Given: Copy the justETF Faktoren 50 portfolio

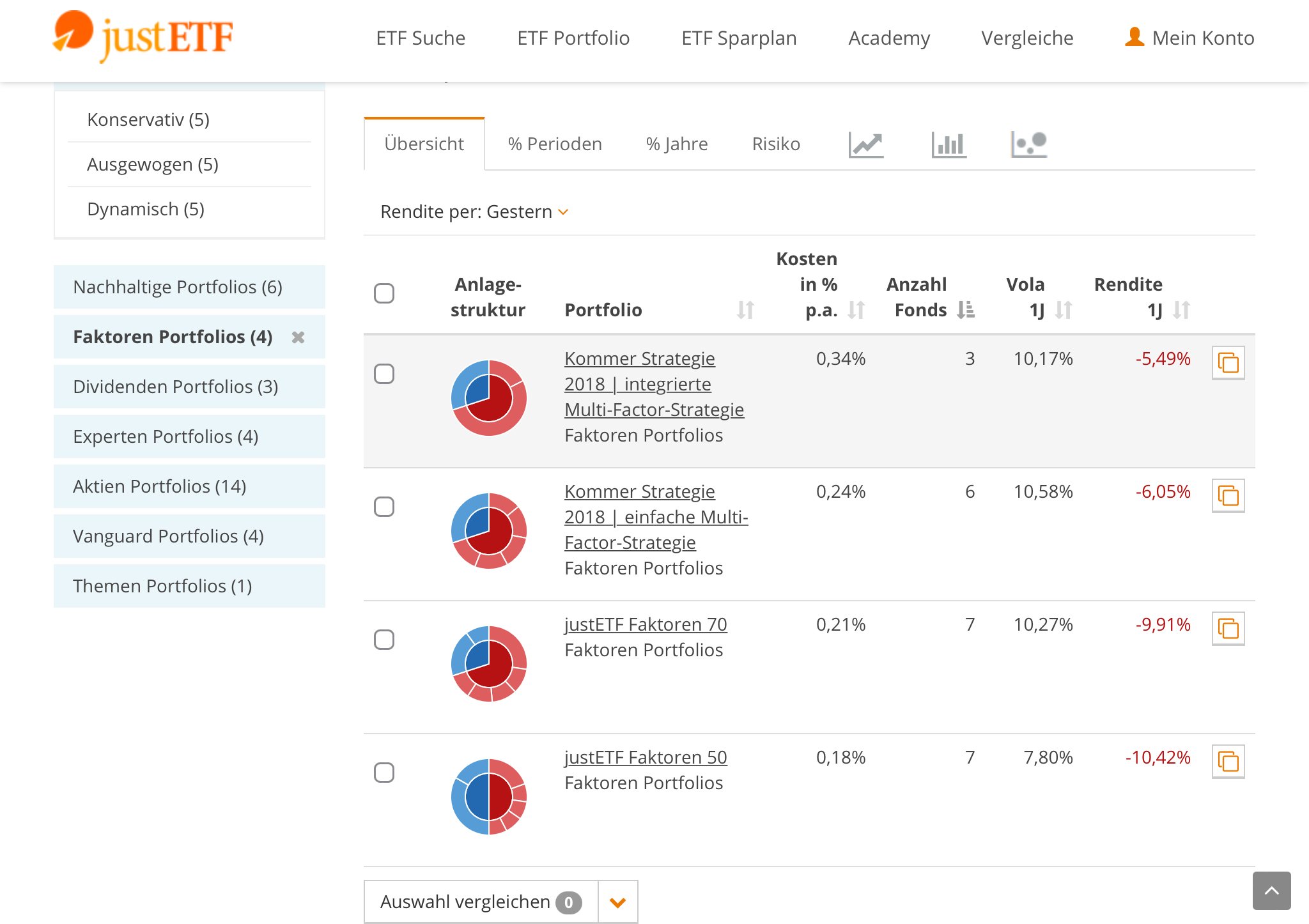Looking at the screenshot, I should (1228, 762).
